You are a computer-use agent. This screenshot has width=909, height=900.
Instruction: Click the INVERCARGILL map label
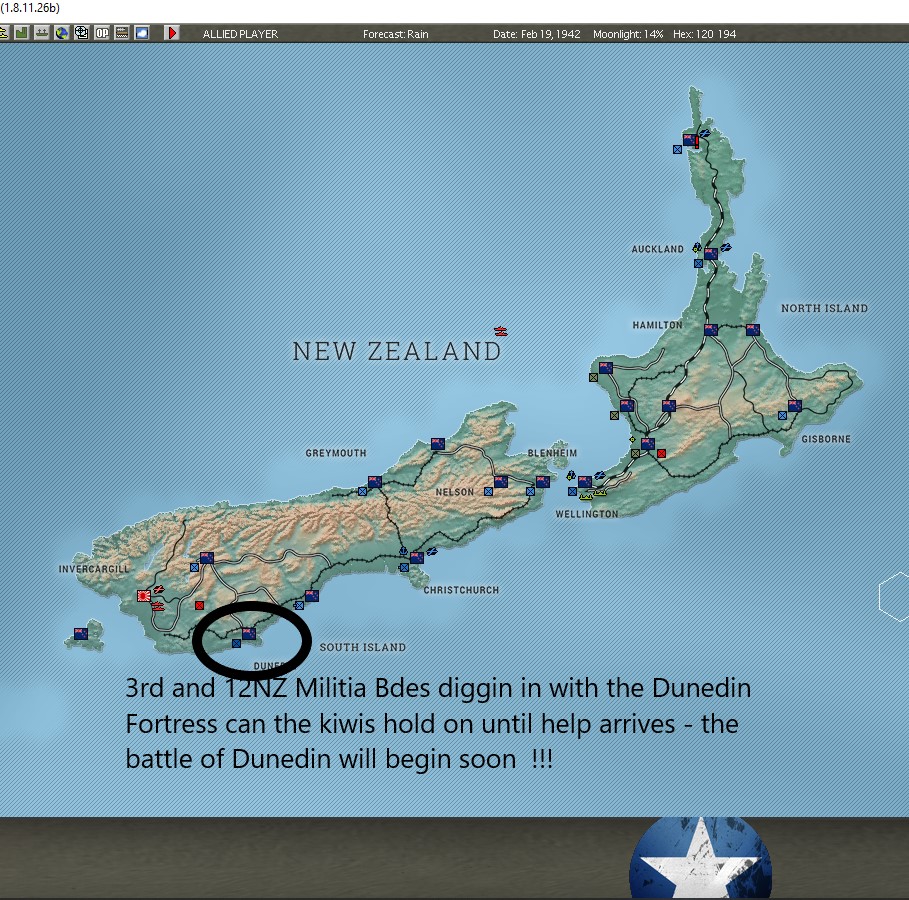point(94,569)
